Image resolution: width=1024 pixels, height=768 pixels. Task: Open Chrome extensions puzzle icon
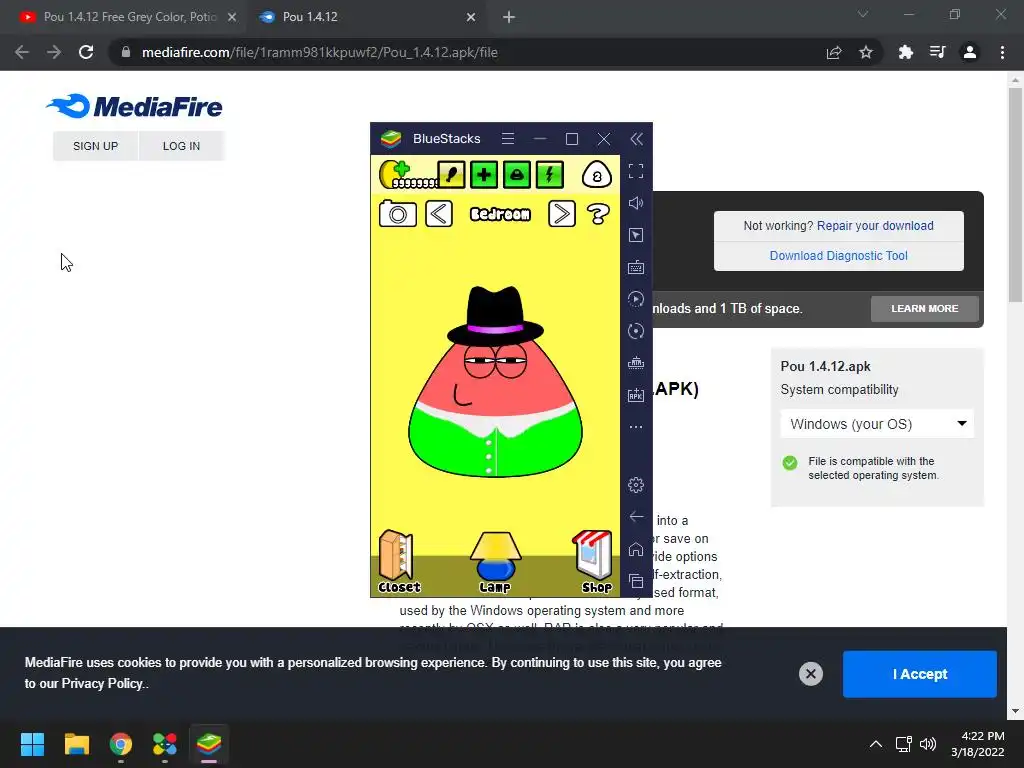(906, 52)
